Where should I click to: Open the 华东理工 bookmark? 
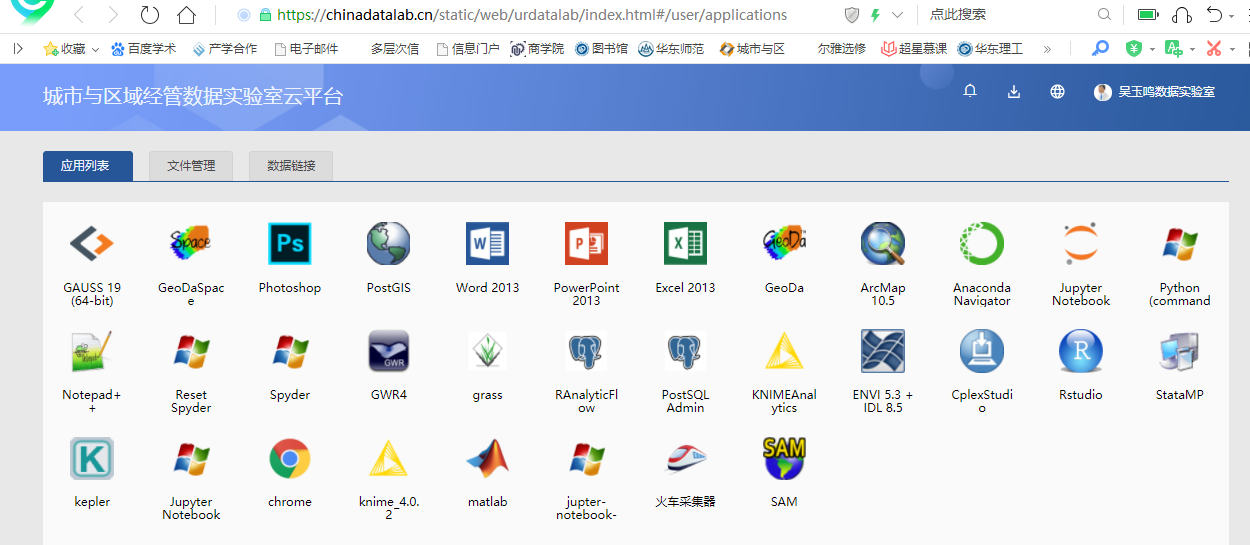click(990, 48)
